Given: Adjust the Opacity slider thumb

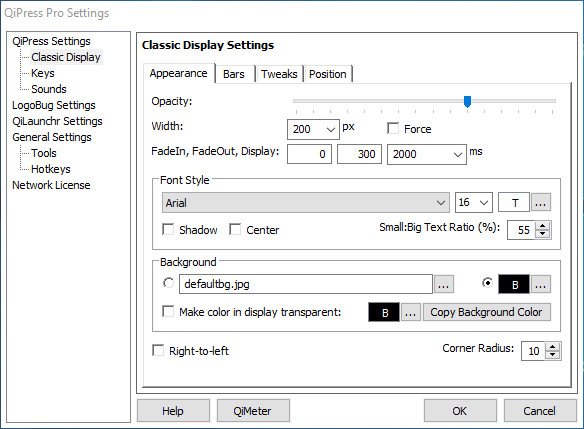Looking at the screenshot, I should [x=467, y=102].
